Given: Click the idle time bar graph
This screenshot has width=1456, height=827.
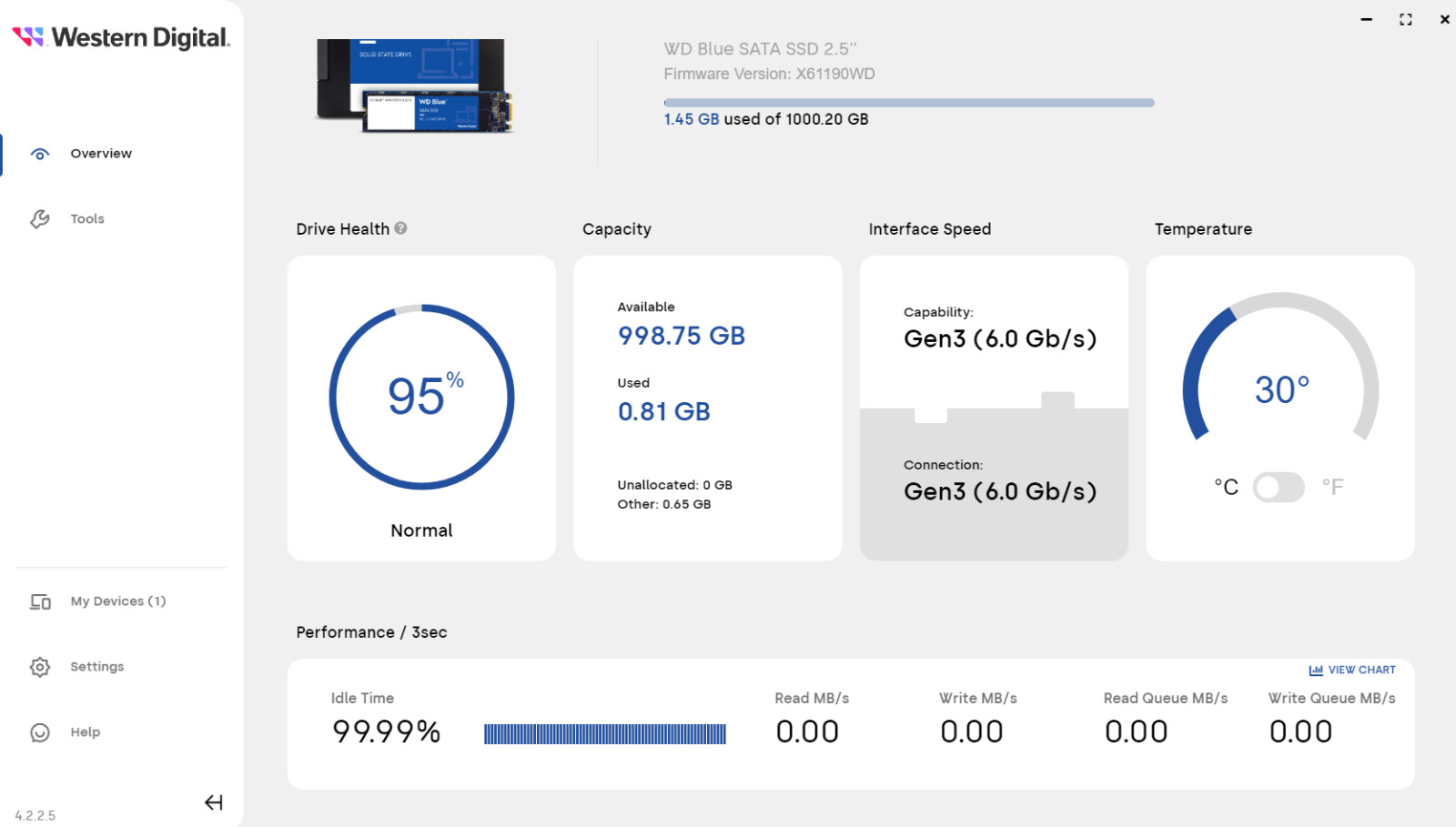Looking at the screenshot, I should click(x=605, y=734).
